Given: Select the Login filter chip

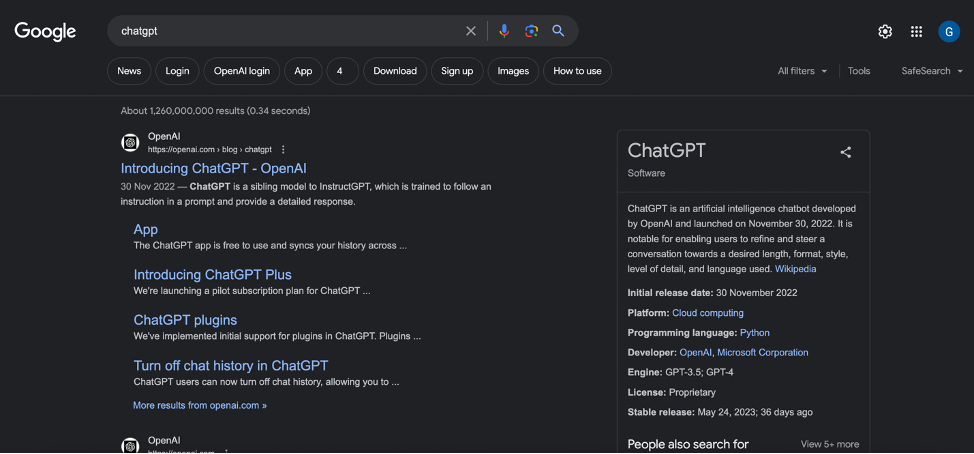Looking at the screenshot, I should tap(177, 71).
